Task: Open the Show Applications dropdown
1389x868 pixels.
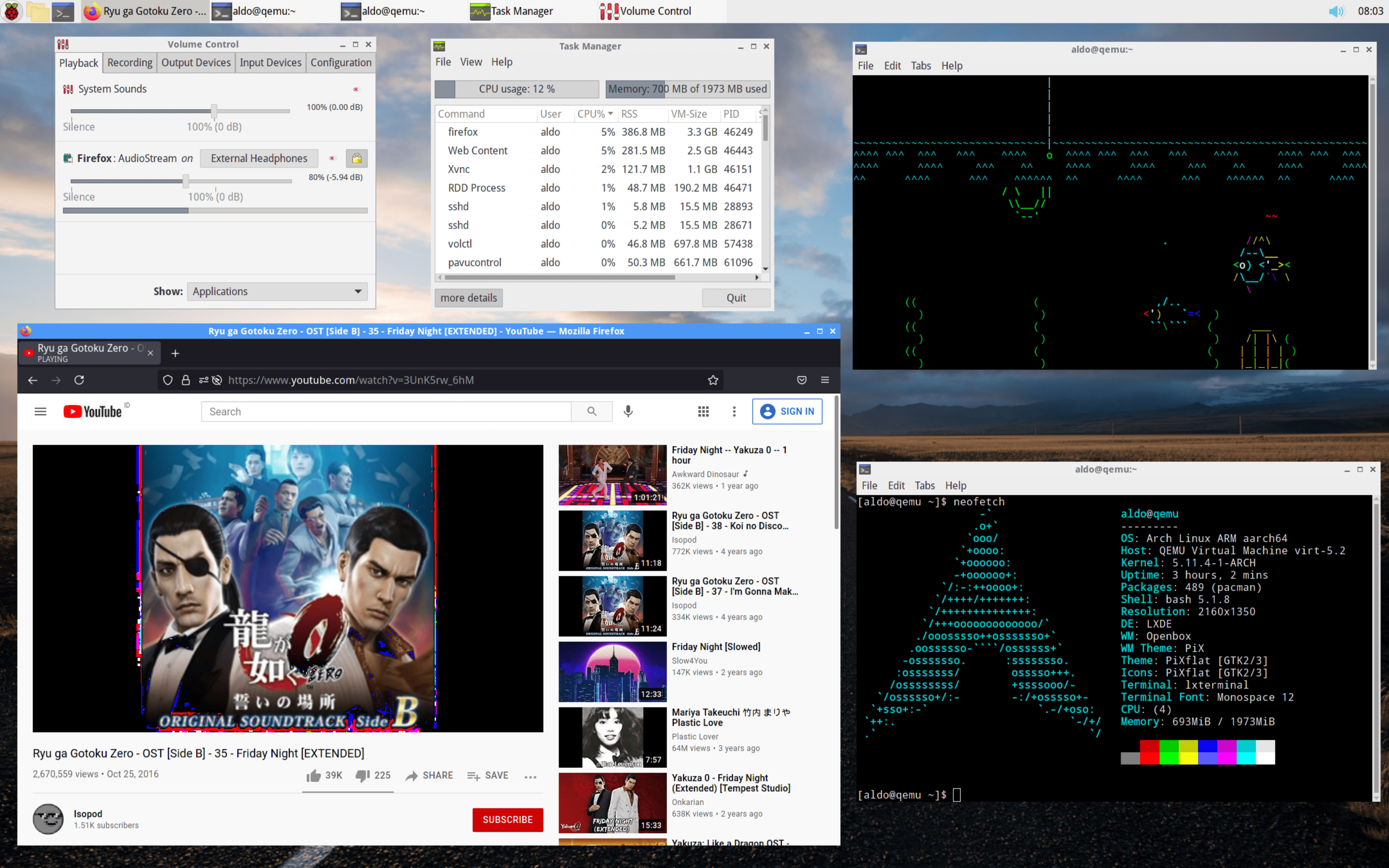Action: [x=277, y=292]
